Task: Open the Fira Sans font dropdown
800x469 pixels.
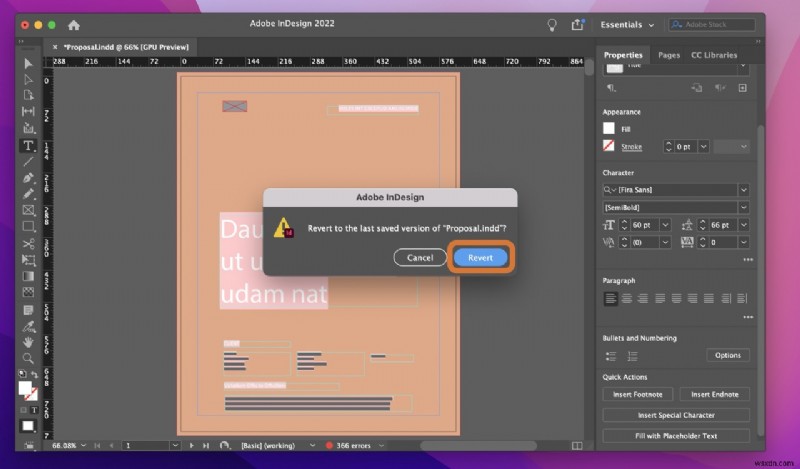Action: 743,190
